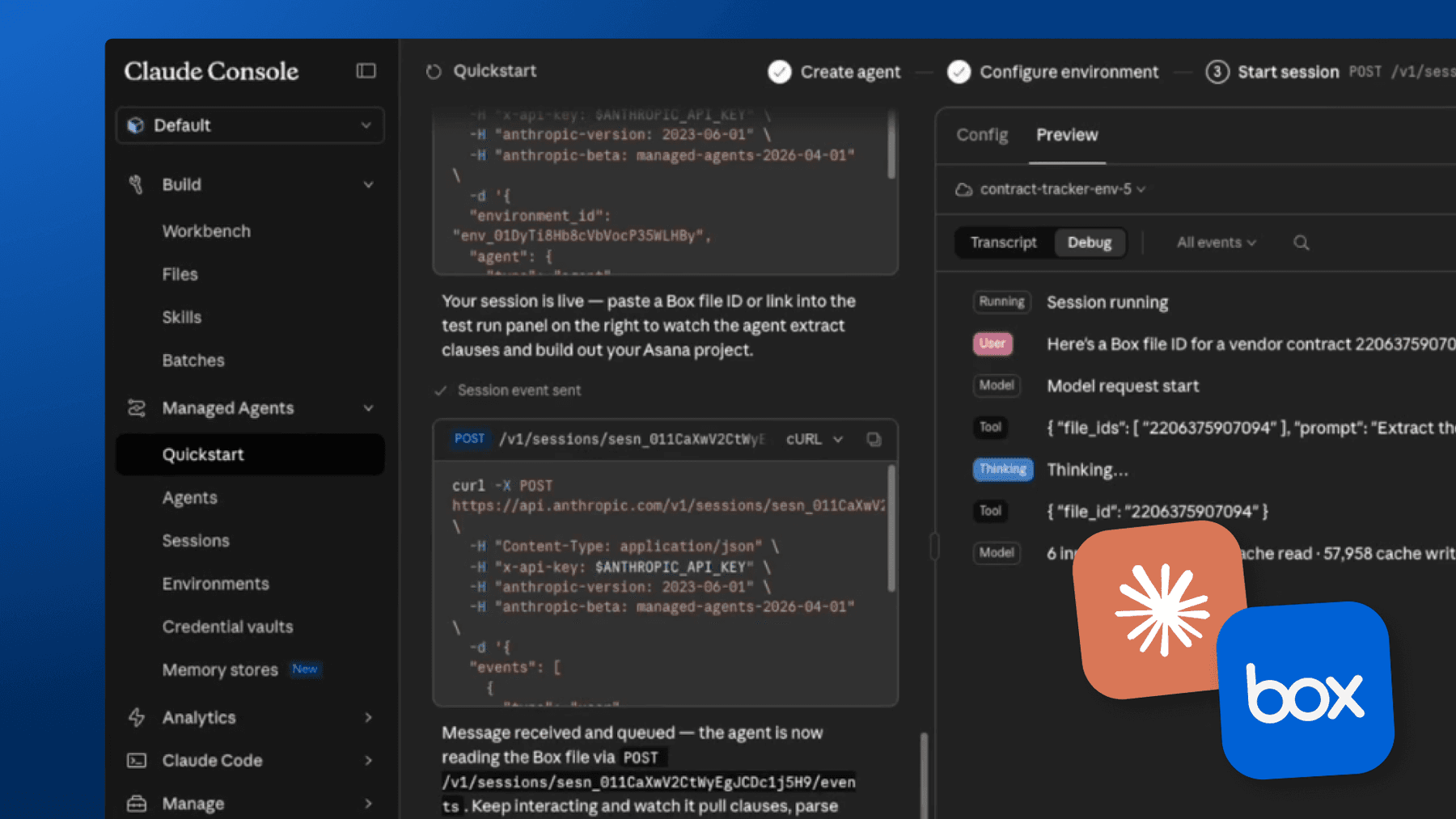
Task: Select Quickstart in the sidebar
Action: coord(250,454)
